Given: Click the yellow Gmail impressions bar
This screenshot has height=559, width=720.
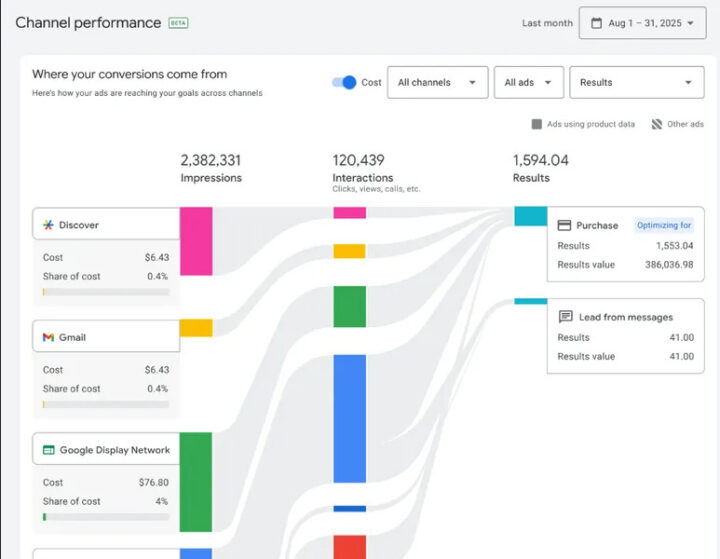Looking at the screenshot, I should tap(196, 328).
